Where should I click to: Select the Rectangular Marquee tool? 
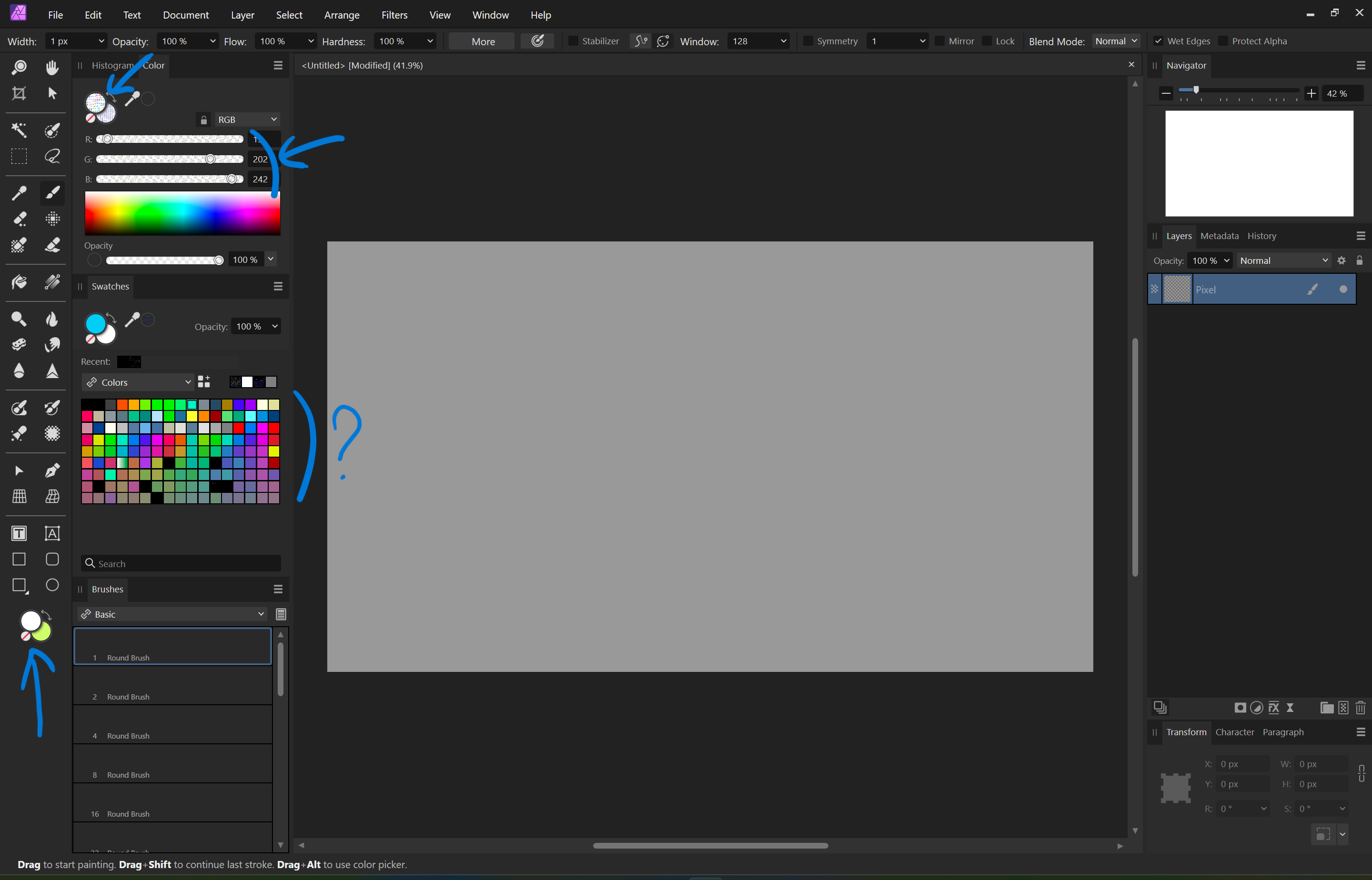pos(19,156)
